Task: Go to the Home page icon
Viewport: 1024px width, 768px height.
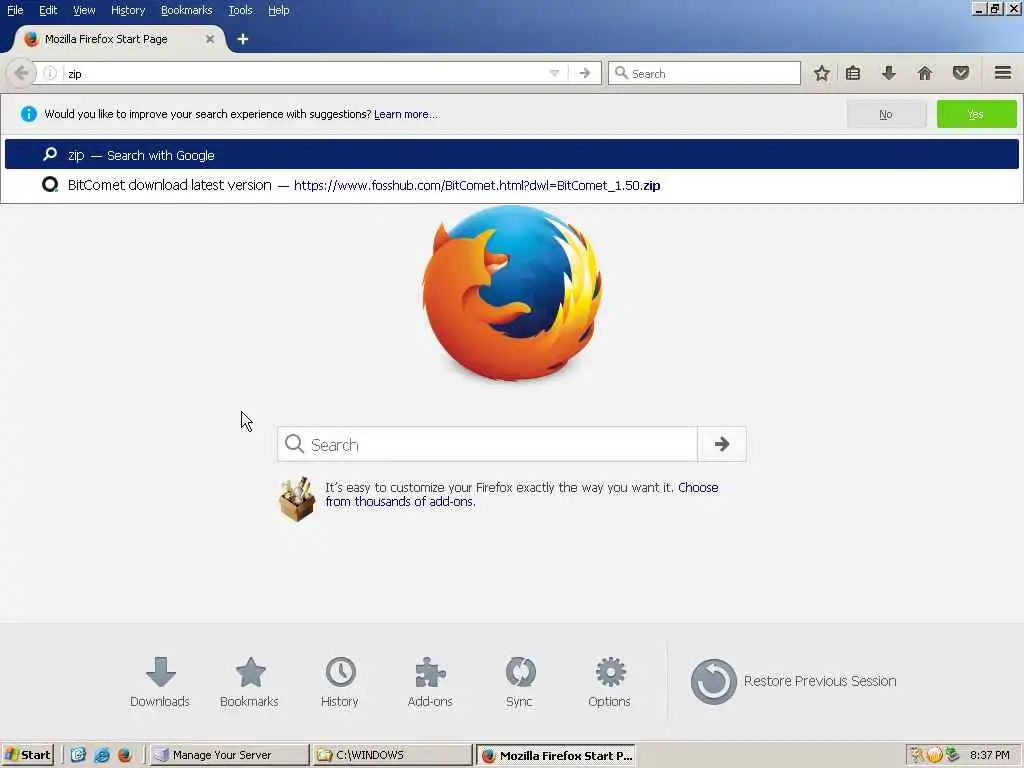Action: tap(925, 73)
